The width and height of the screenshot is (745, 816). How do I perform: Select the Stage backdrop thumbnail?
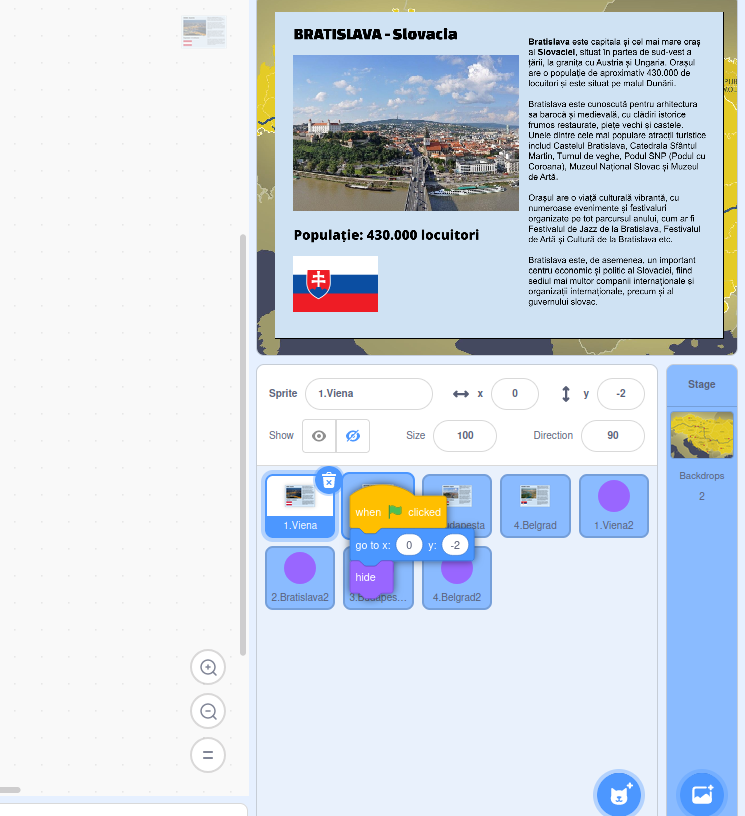click(701, 434)
